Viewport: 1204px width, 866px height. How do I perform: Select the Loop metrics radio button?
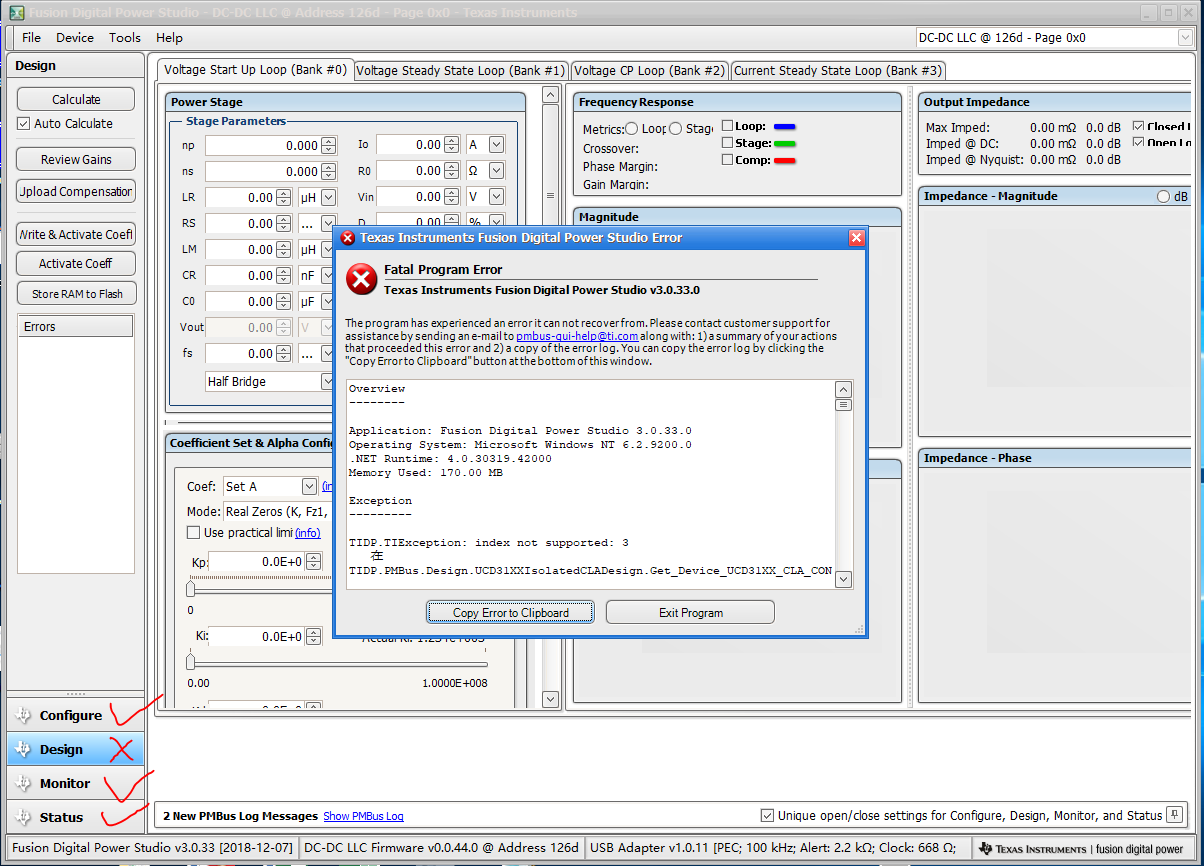[632, 129]
